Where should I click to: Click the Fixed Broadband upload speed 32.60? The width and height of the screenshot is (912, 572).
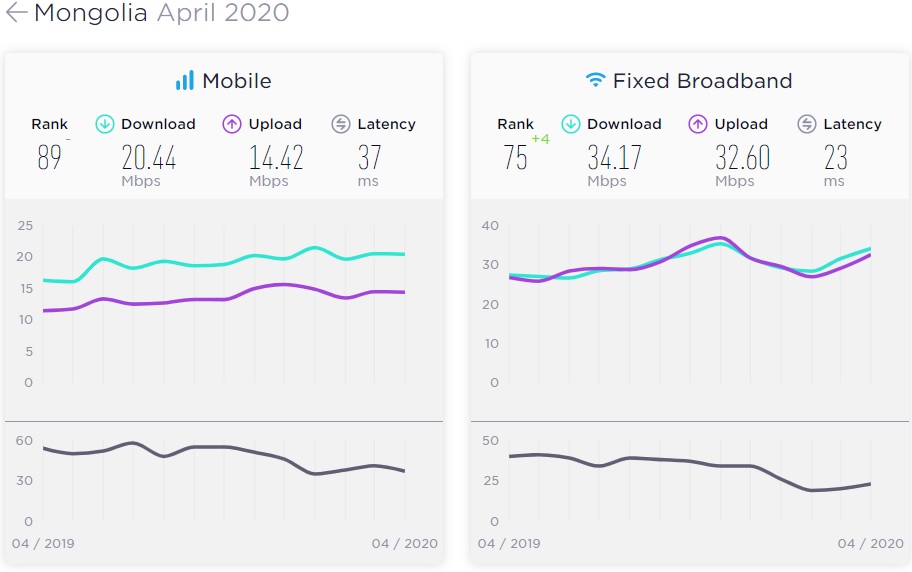click(742, 157)
